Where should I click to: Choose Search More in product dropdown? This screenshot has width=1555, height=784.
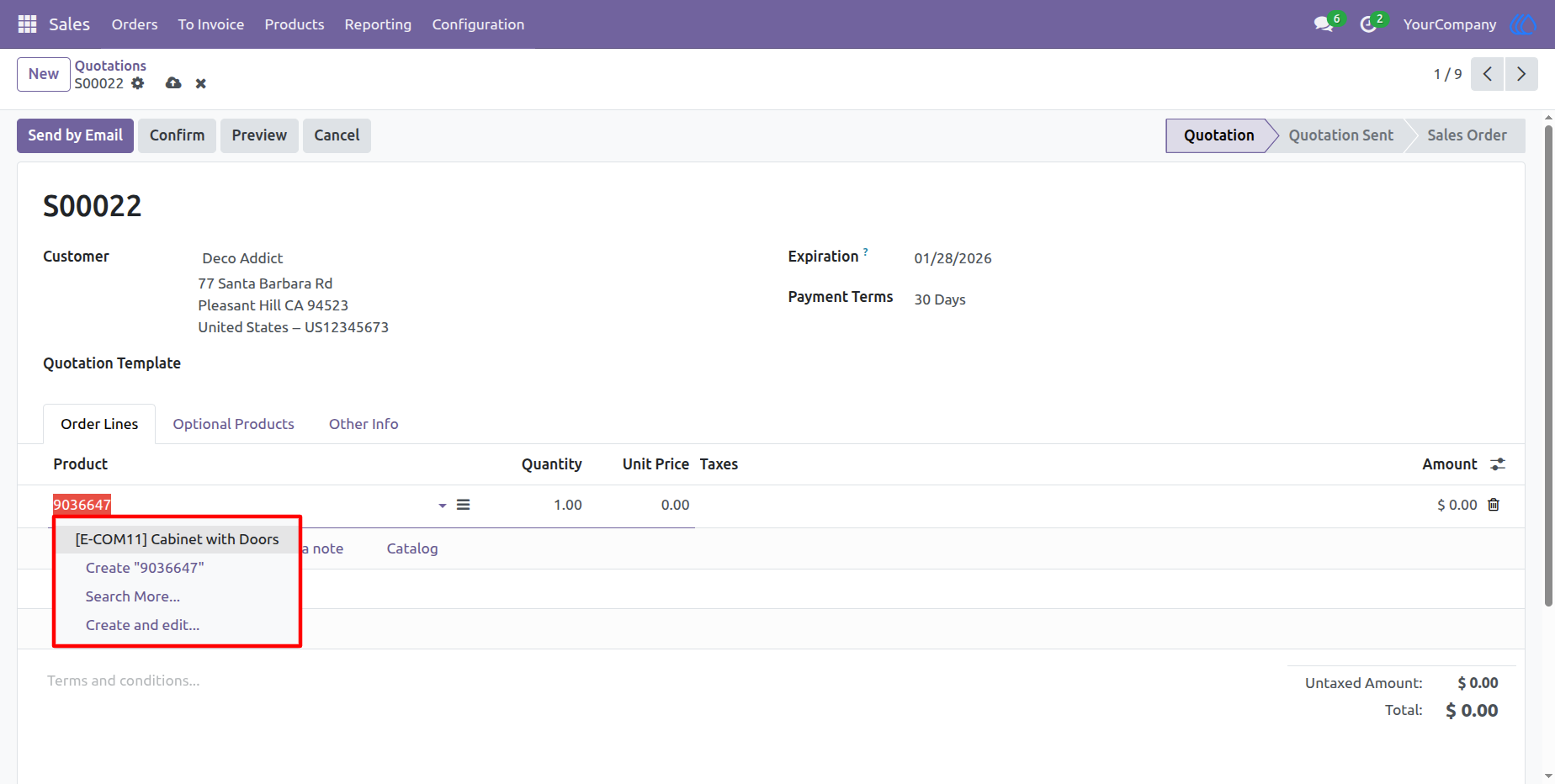point(133,596)
